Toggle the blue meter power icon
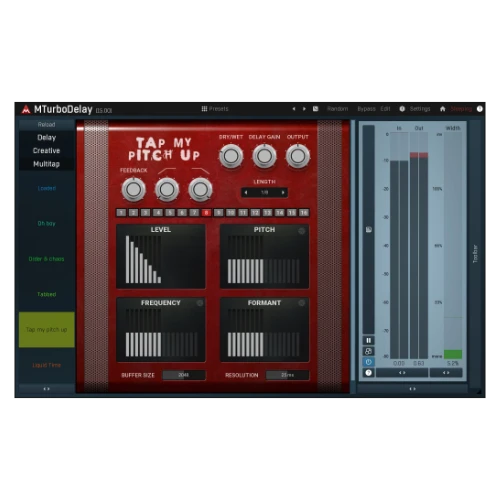The height and width of the screenshot is (500, 500). [368, 362]
